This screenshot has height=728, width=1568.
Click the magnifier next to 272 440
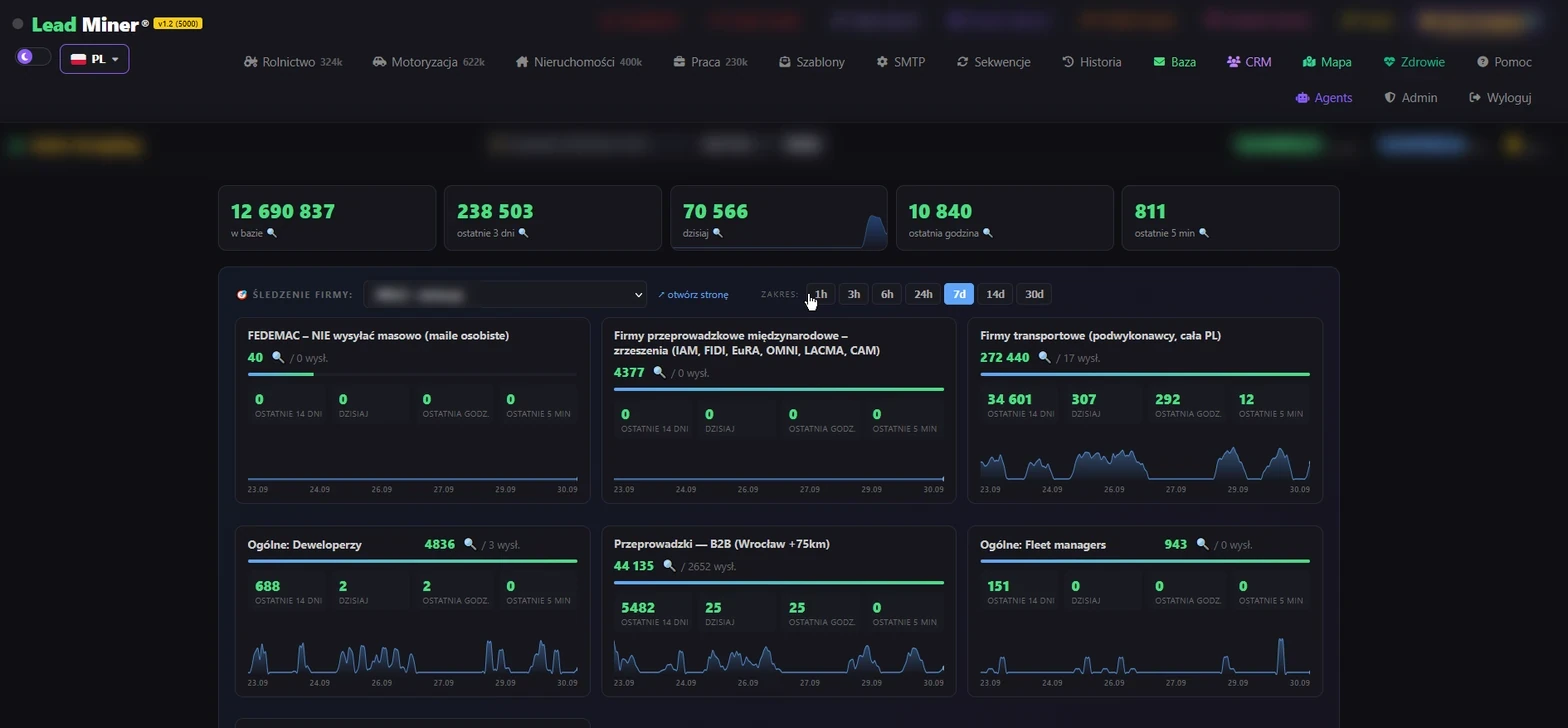pos(1044,358)
